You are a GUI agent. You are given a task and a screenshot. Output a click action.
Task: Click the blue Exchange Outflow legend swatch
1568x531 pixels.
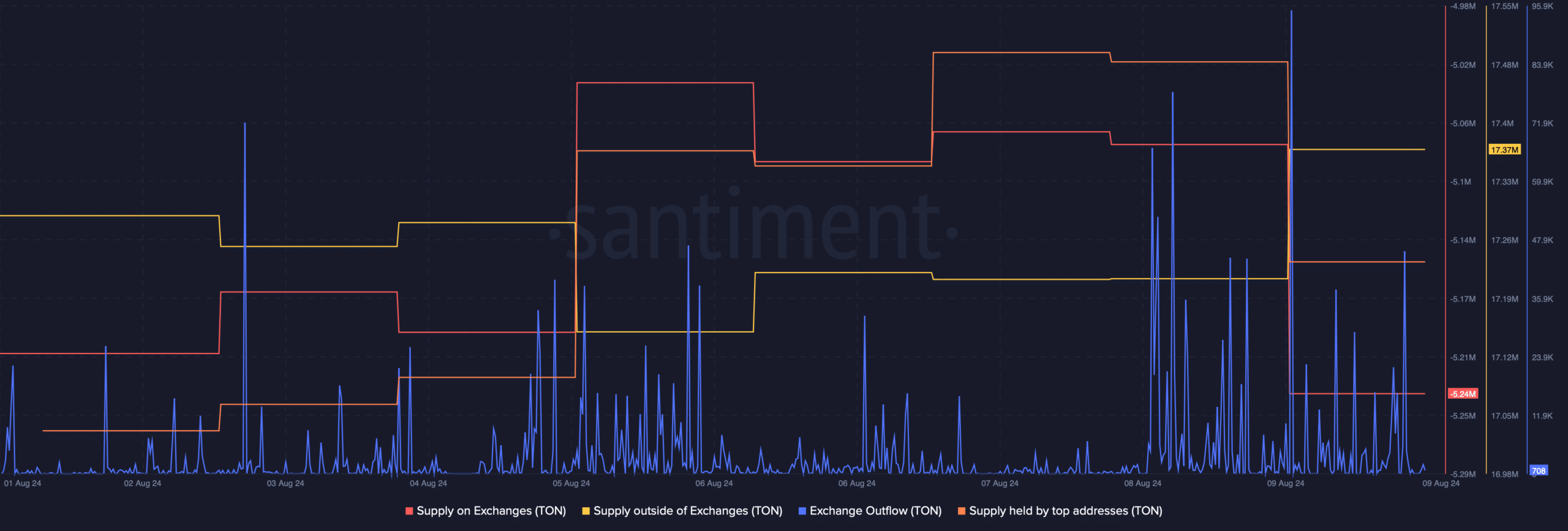(x=802, y=511)
